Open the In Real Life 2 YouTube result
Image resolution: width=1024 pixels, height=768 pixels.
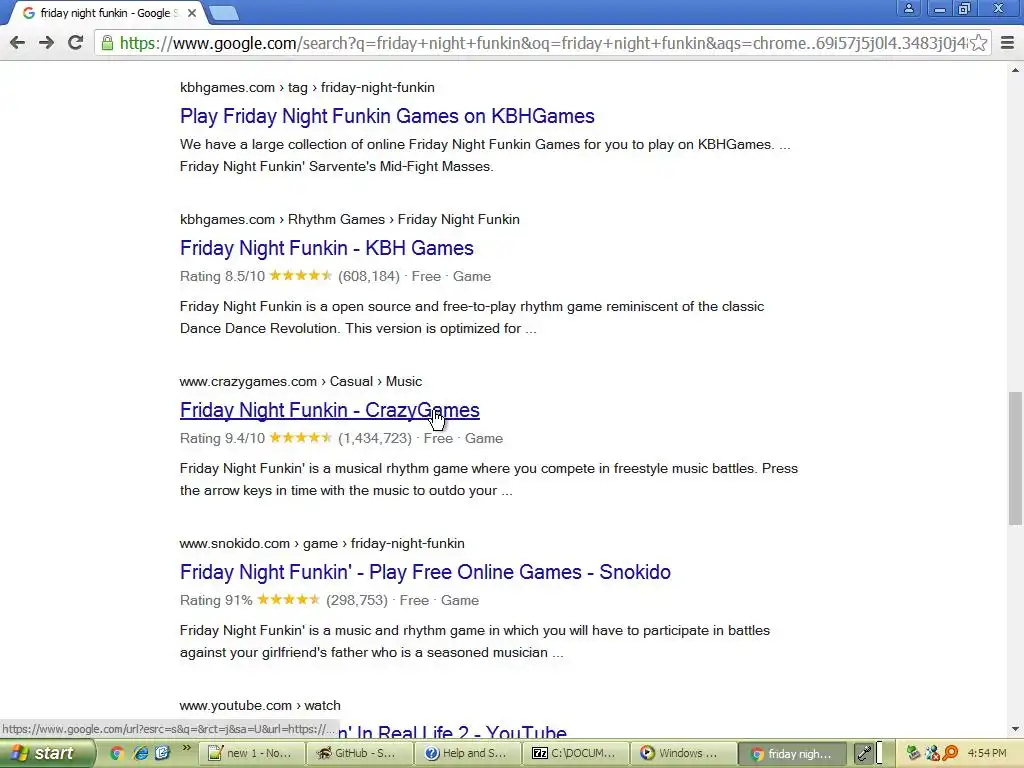[451, 731]
